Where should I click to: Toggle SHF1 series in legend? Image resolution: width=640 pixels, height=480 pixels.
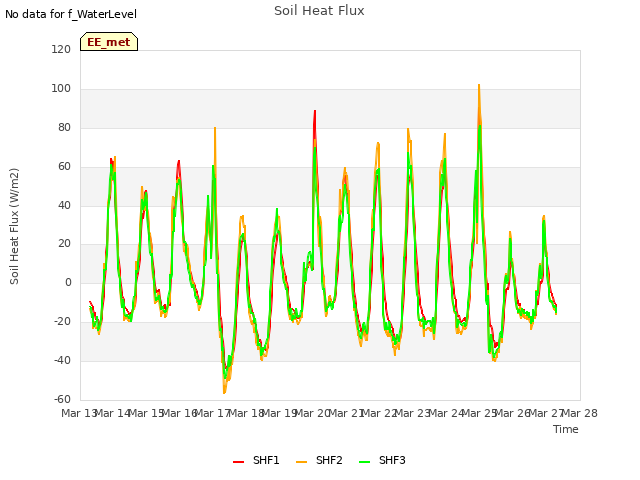point(256,460)
